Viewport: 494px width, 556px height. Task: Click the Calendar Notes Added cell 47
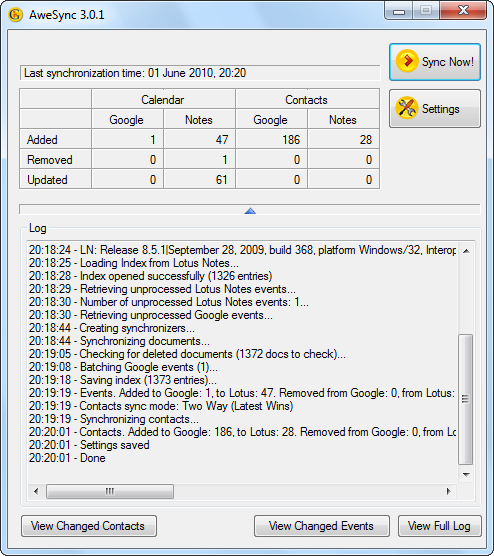(199, 140)
